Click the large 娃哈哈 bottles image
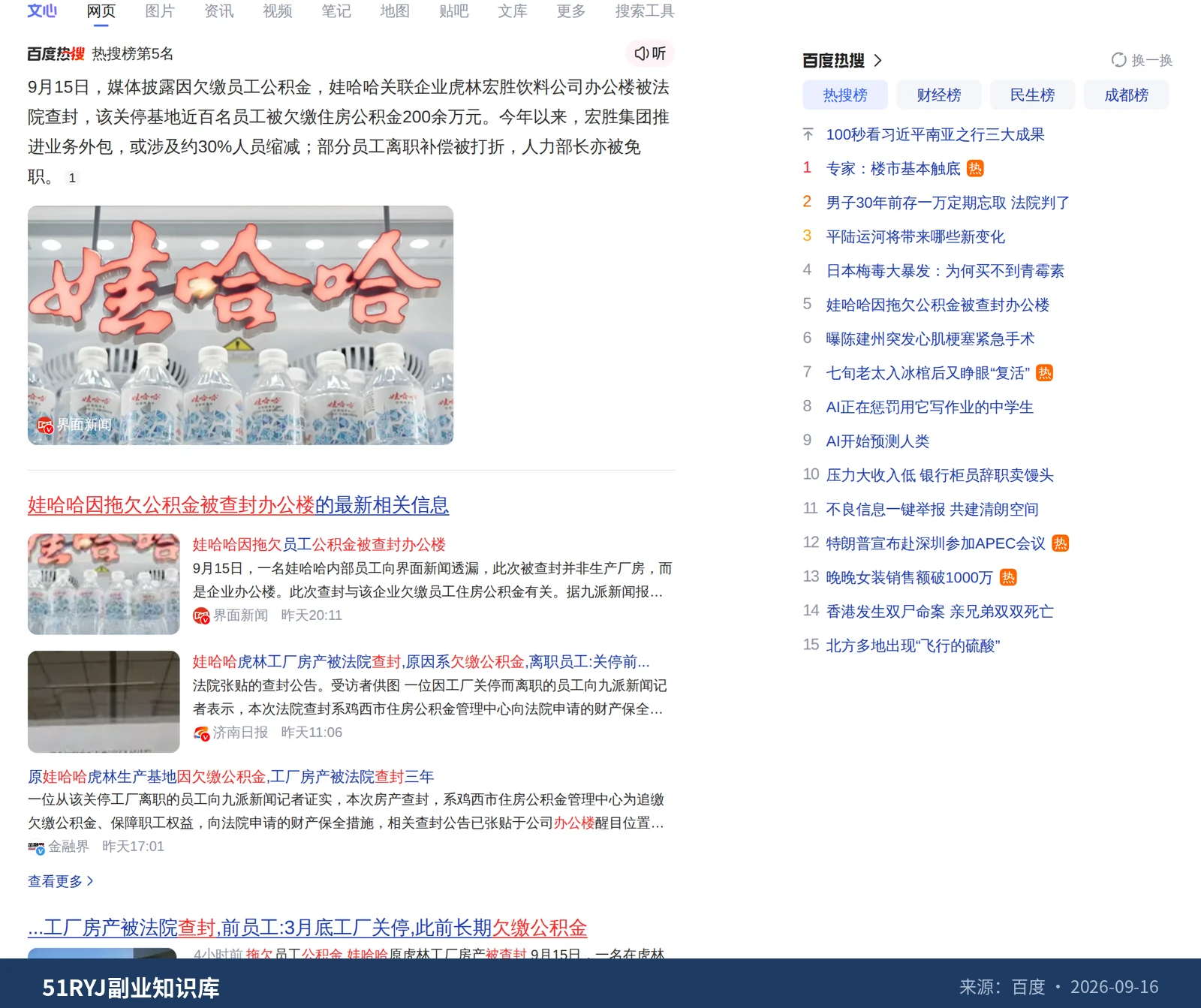The width and height of the screenshot is (1201, 1008). click(240, 325)
